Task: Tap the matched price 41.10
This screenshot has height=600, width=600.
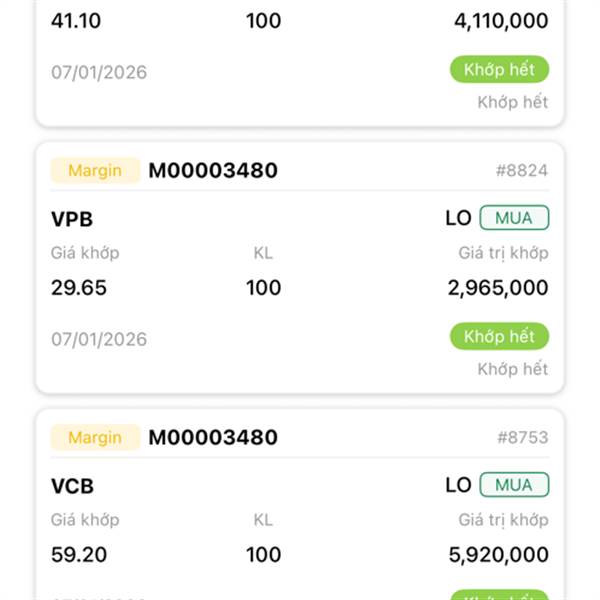Action: (x=77, y=21)
